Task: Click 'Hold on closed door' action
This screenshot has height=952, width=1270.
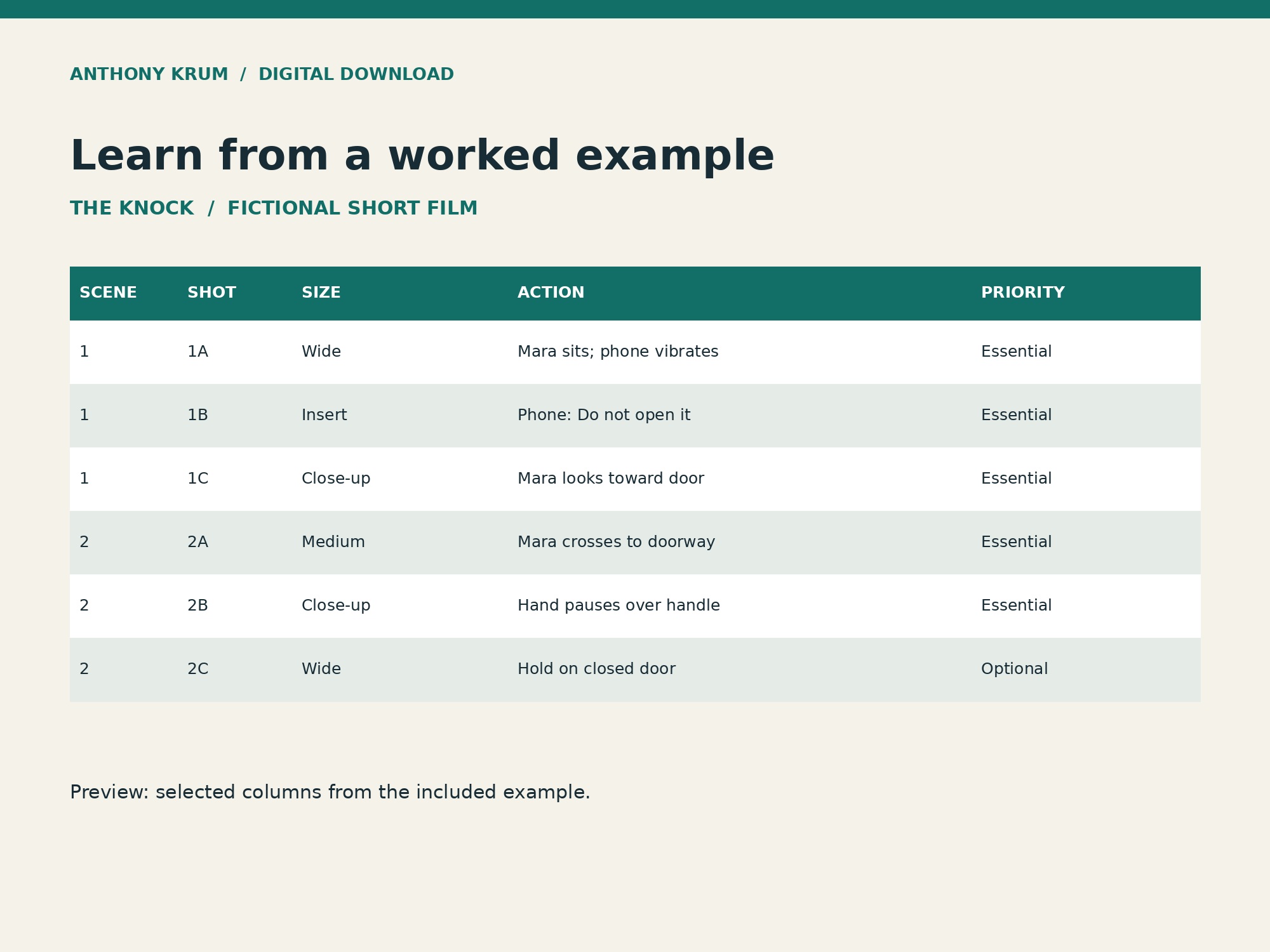Action: (x=596, y=669)
